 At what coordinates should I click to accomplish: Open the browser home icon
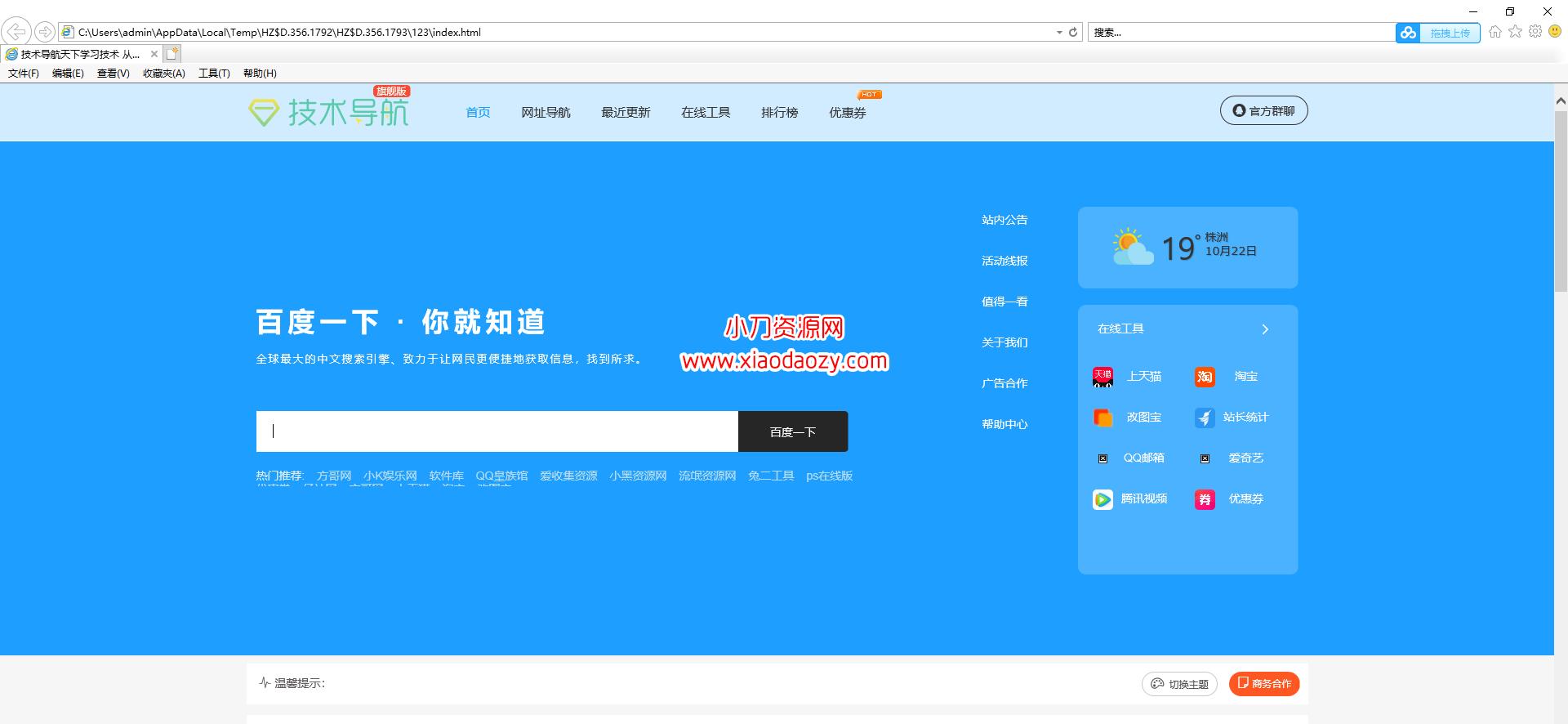1495,32
